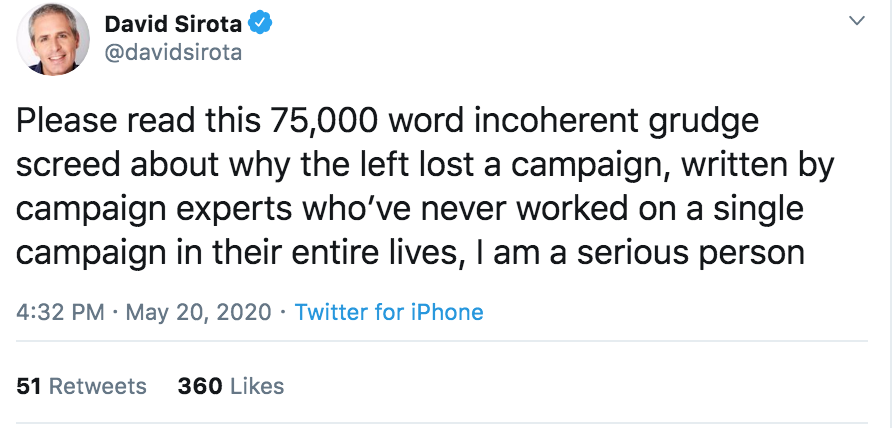View the 51 Retweets list
Image resolution: width=894 pixels, height=428 pixels.
click(x=82, y=386)
